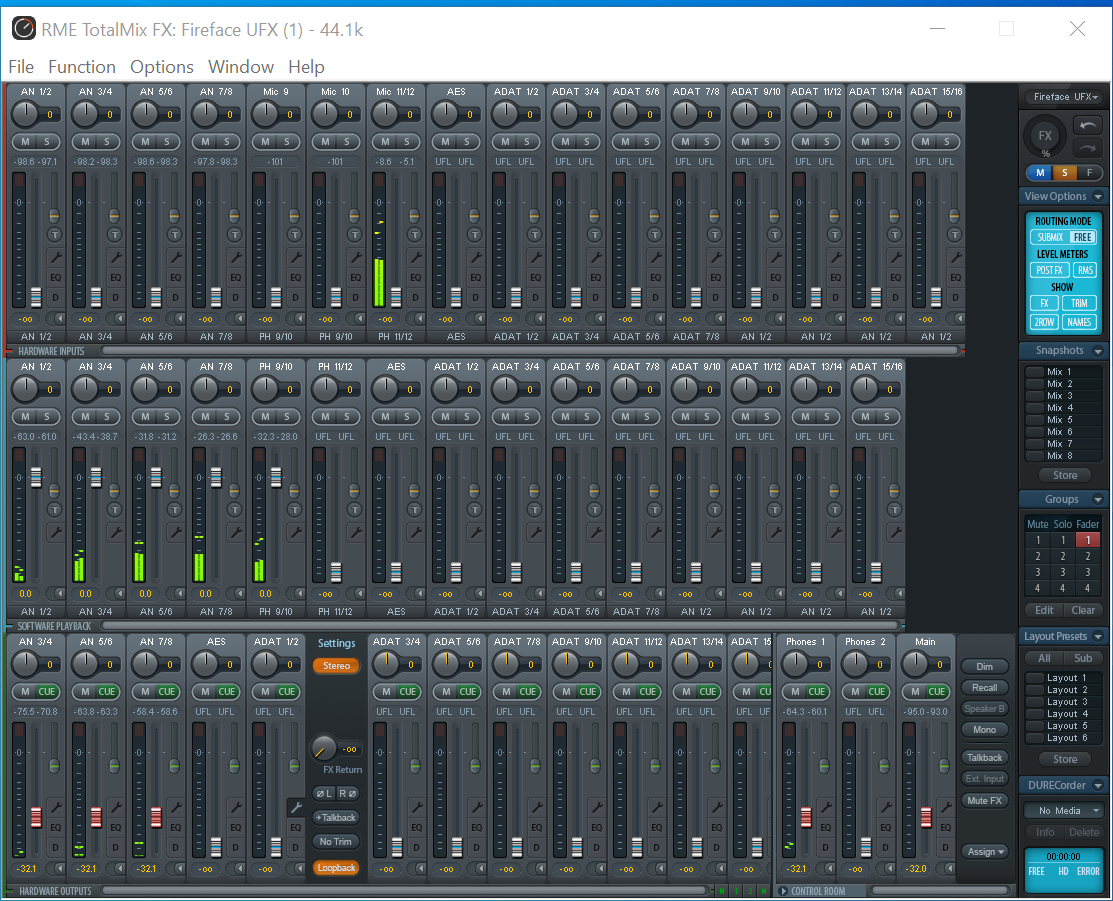Open the Assign dropdown

pos(985,851)
